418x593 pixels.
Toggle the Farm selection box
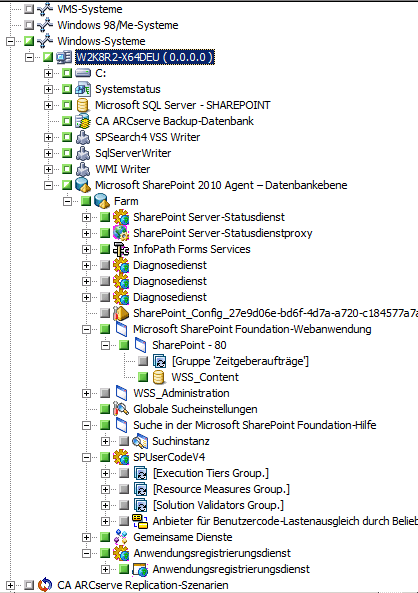click(x=86, y=201)
